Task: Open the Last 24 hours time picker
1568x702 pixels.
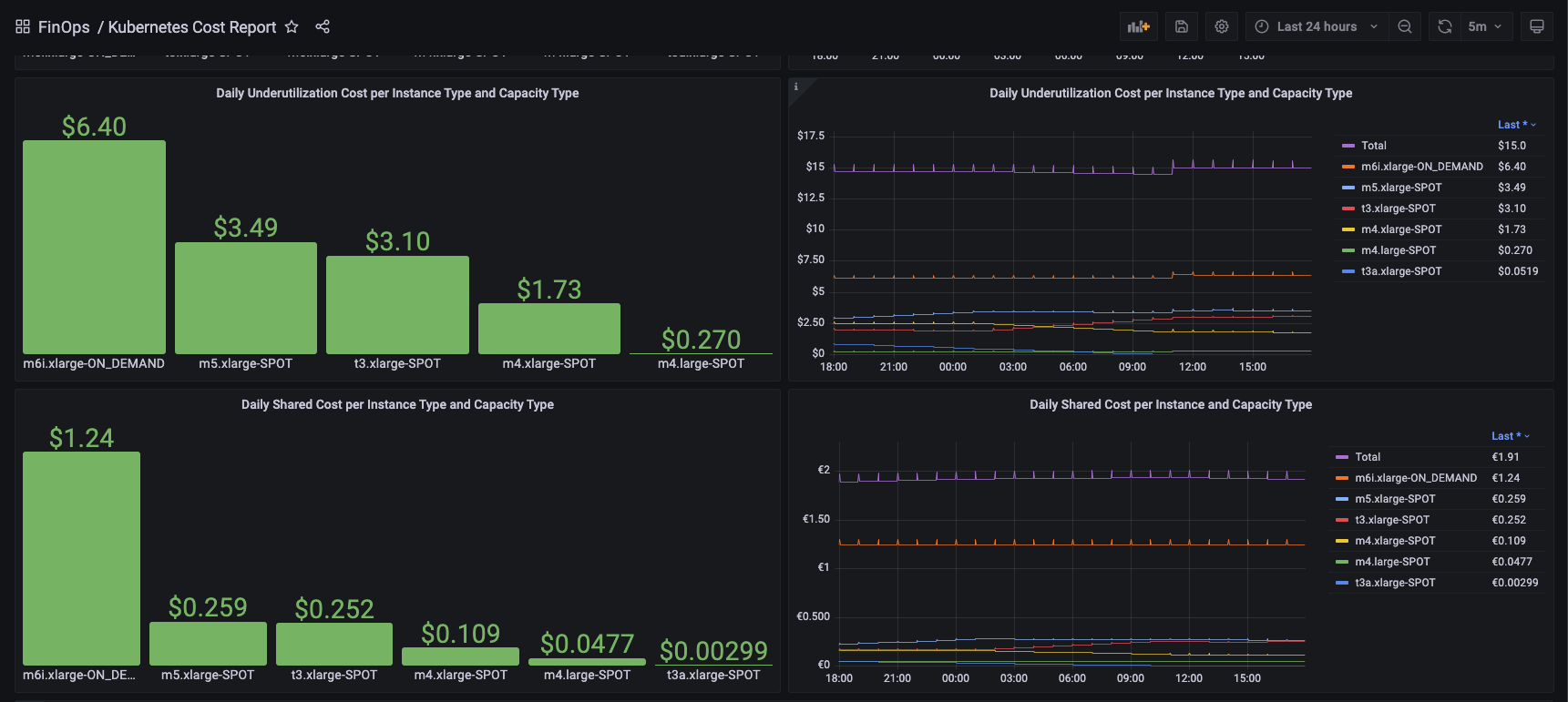Action: click(1317, 26)
